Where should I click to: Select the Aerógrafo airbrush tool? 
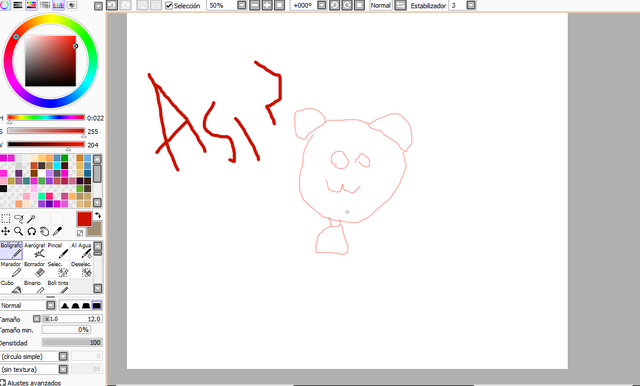tap(34, 250)
